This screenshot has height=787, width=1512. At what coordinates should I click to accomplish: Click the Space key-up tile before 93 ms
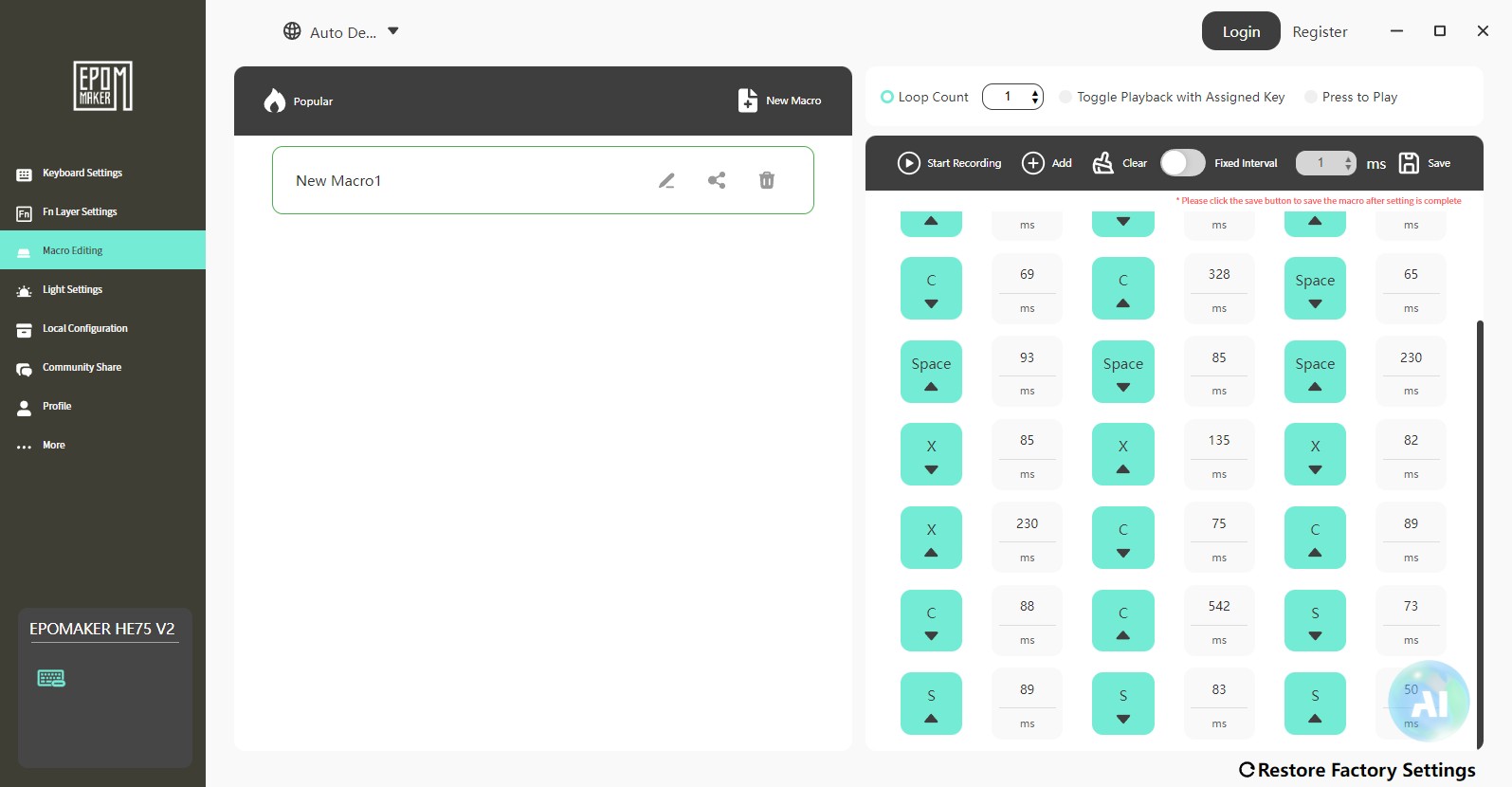tap(931, 372)
